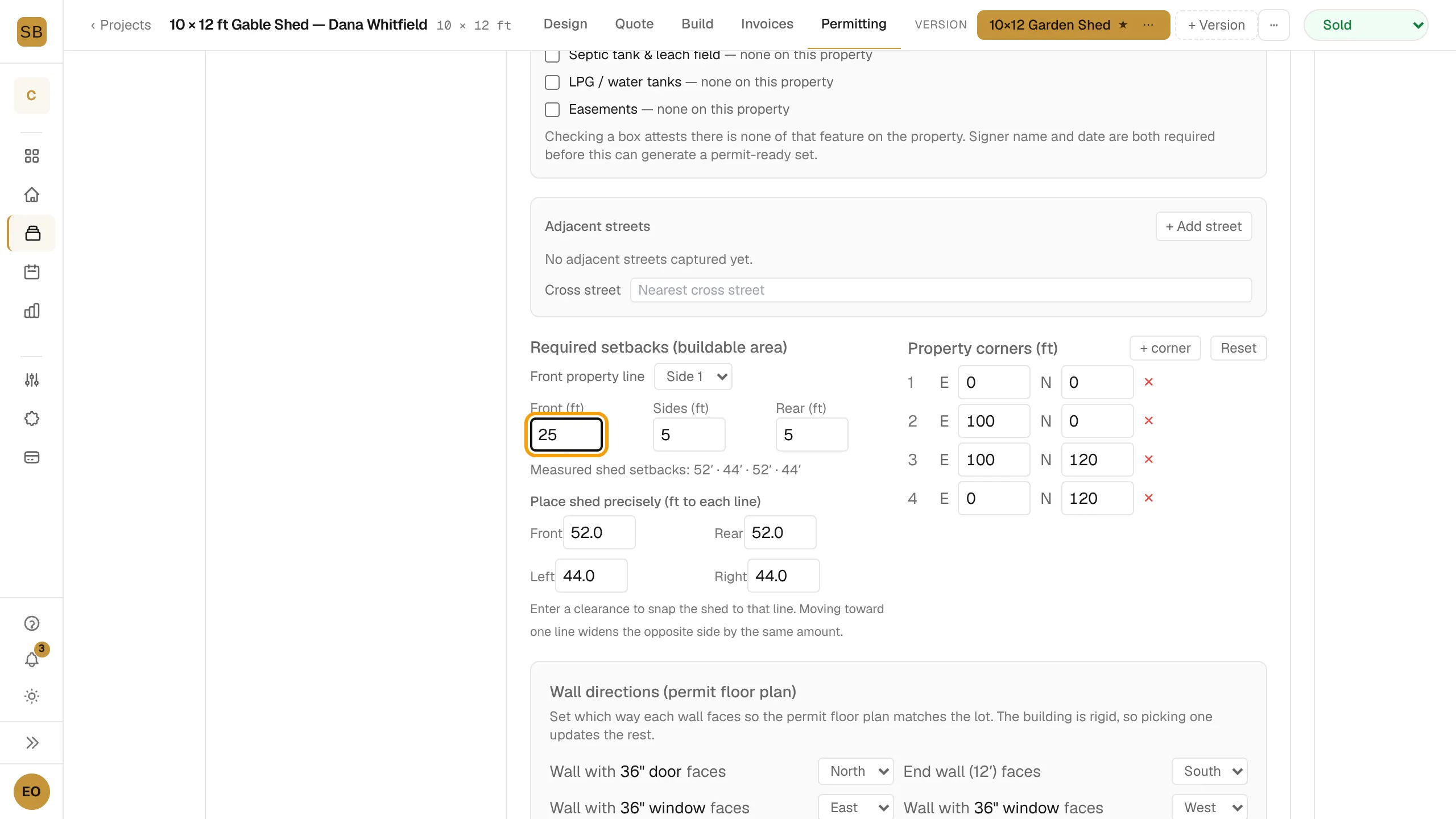Open the 36" door wall North dropdown
The height and width of the screenshot is (819, 1456).
855,771
